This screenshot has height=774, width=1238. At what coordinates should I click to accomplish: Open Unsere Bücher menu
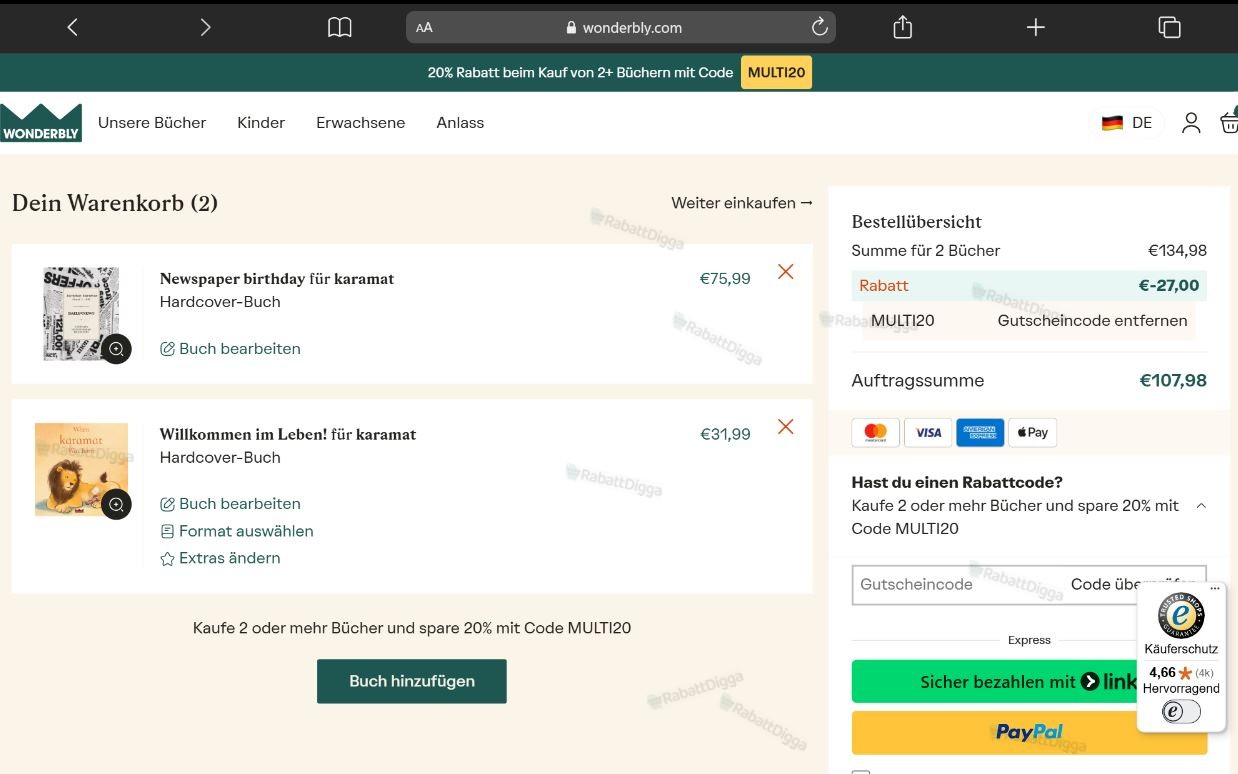[x=152, y=123]
